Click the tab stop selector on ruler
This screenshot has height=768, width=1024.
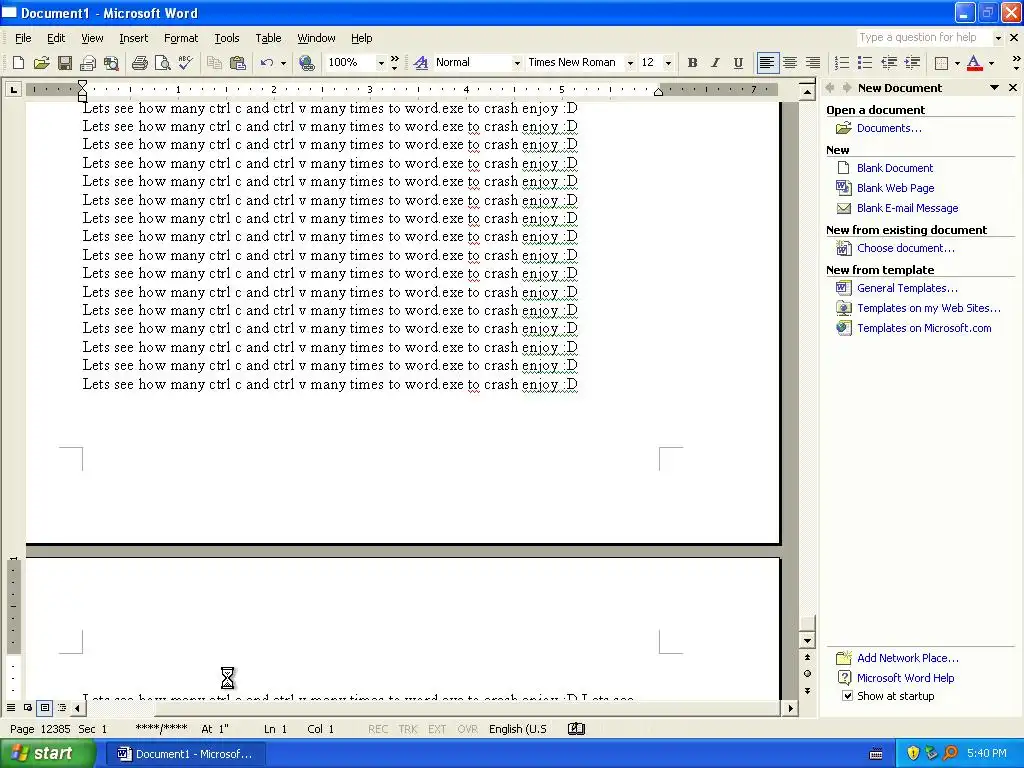tap(13, 89)
